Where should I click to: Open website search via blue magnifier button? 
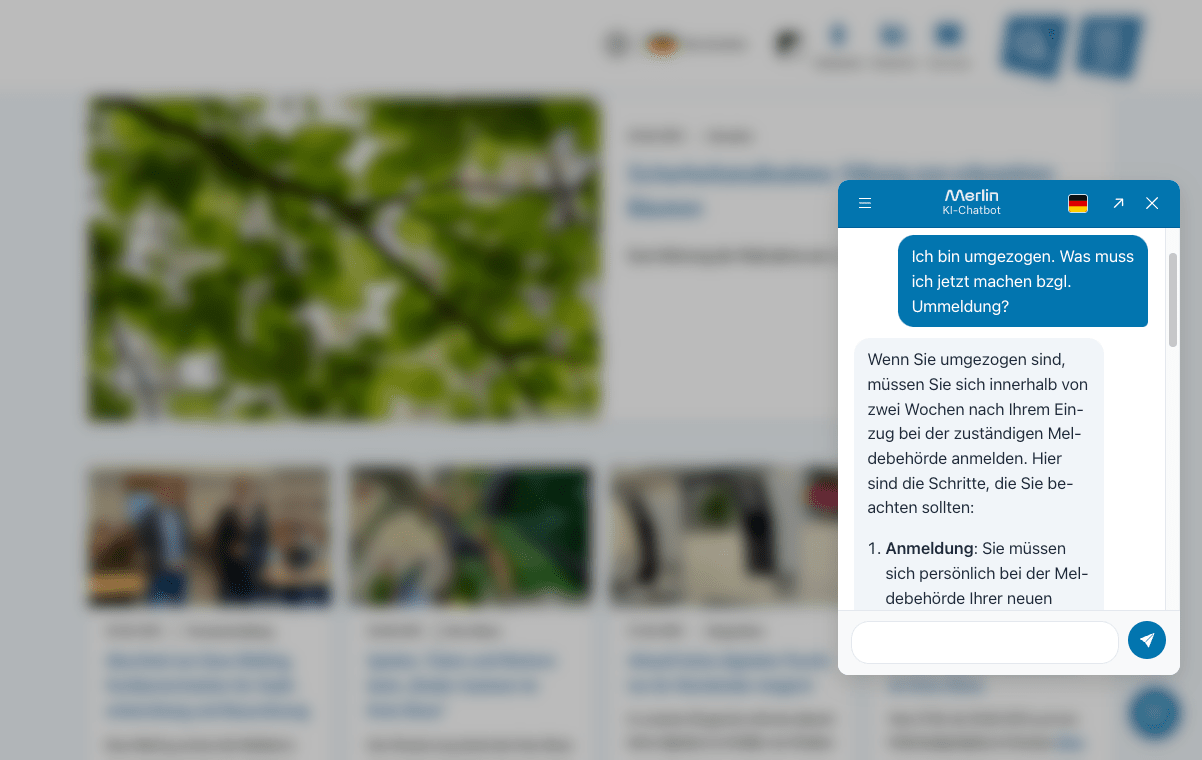(x=1034, y=45)
